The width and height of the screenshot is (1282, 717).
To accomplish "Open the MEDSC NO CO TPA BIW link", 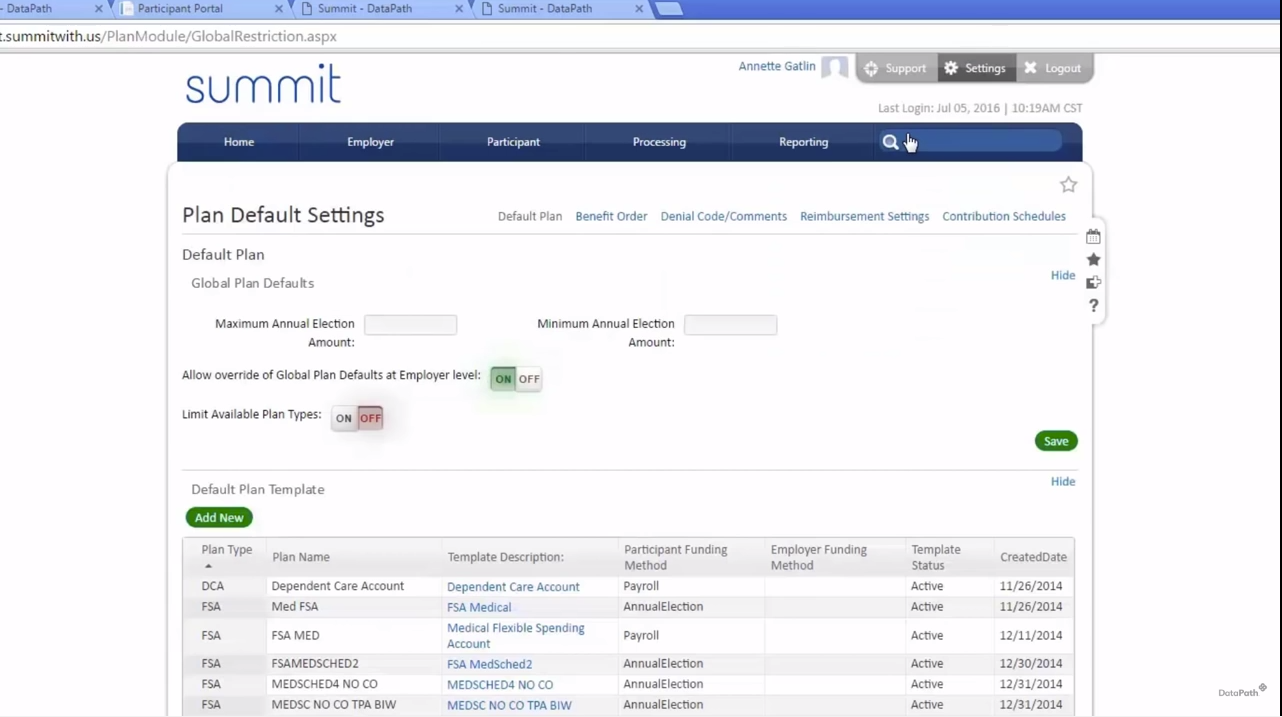I will pyautogui.click(x=509, y=705).
